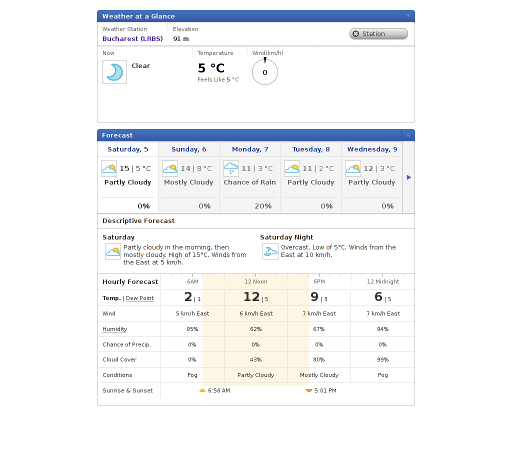
Task: Select the Sunday, 6 forecast tab
Action: point(189,149)
